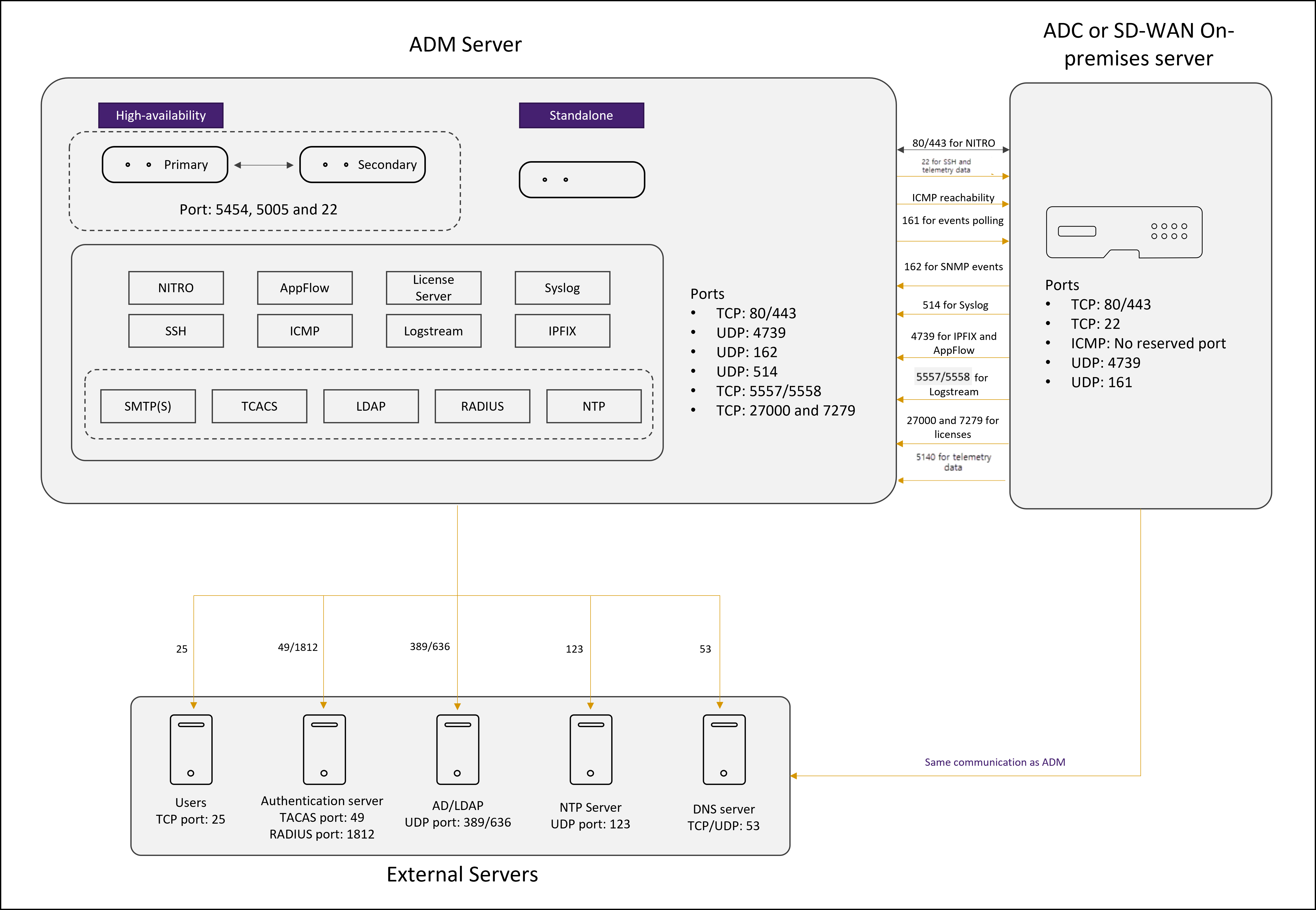Click the NITRO box
Viewport: 1316px width, 910px height.
pyautogui.click(x=176, y=288)
